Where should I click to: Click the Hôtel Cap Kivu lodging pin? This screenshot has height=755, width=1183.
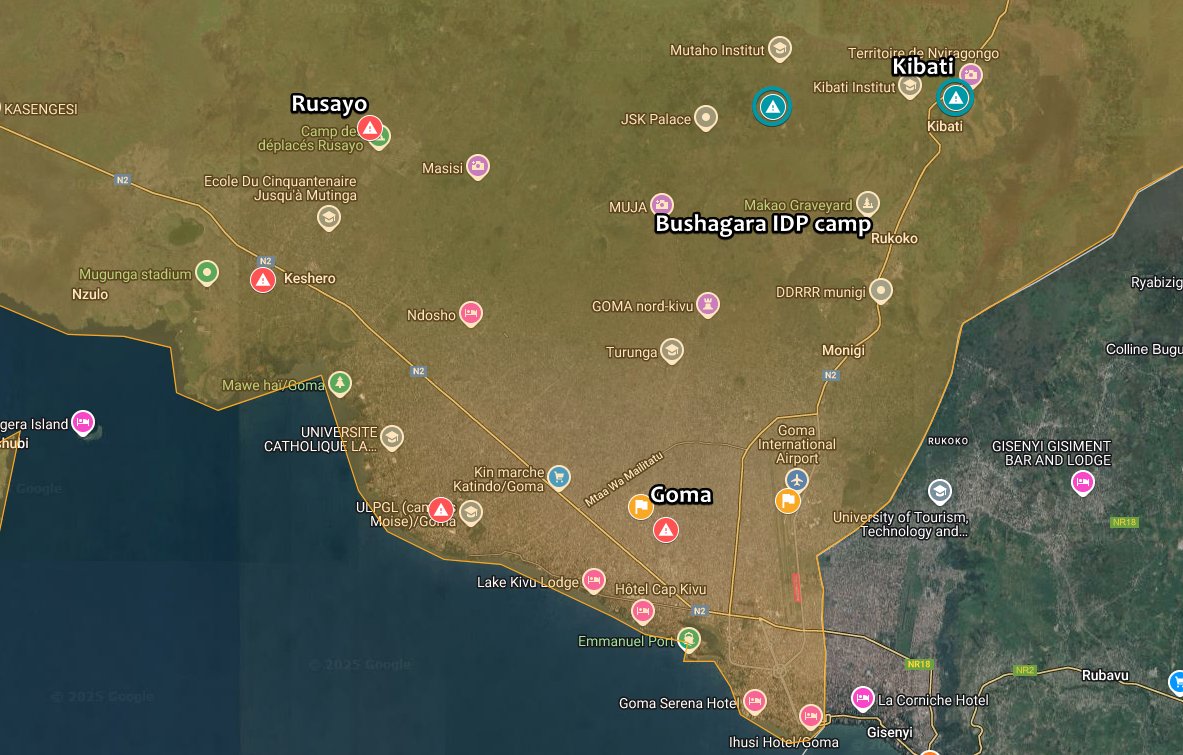(642, 610)
